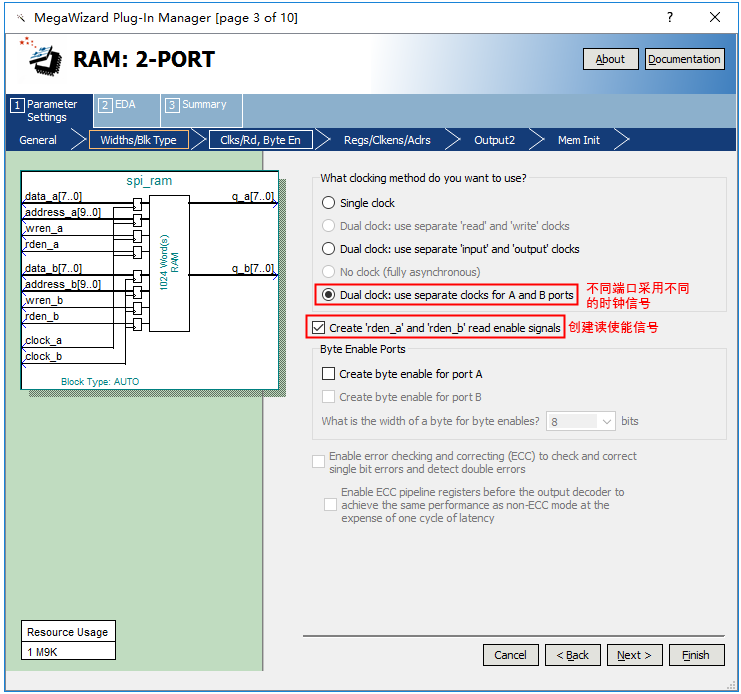Go to the General settings step
This screenshot has width=741, height=694.
coord(38,140)
